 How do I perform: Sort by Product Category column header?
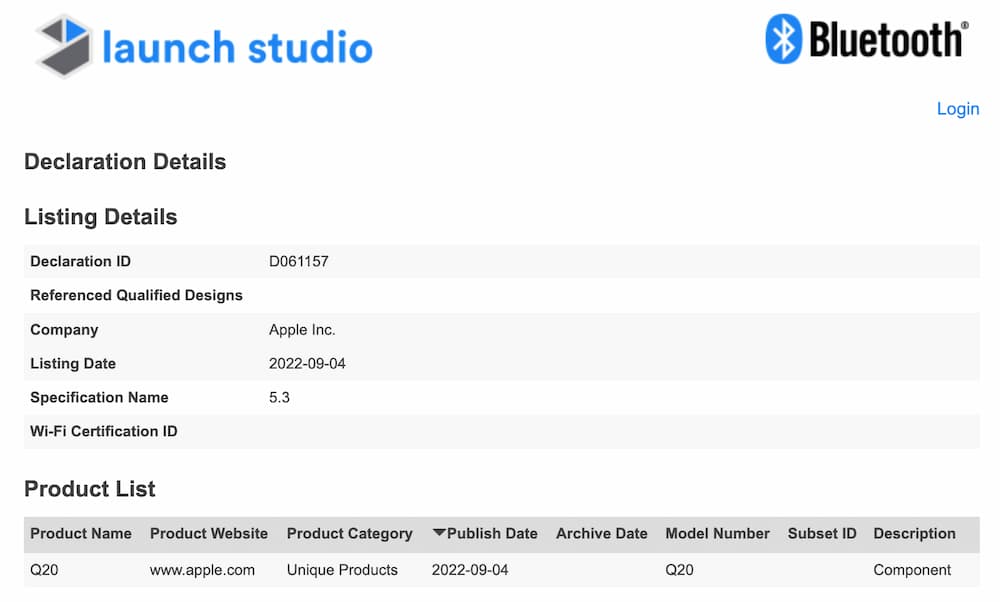(349, 534)
